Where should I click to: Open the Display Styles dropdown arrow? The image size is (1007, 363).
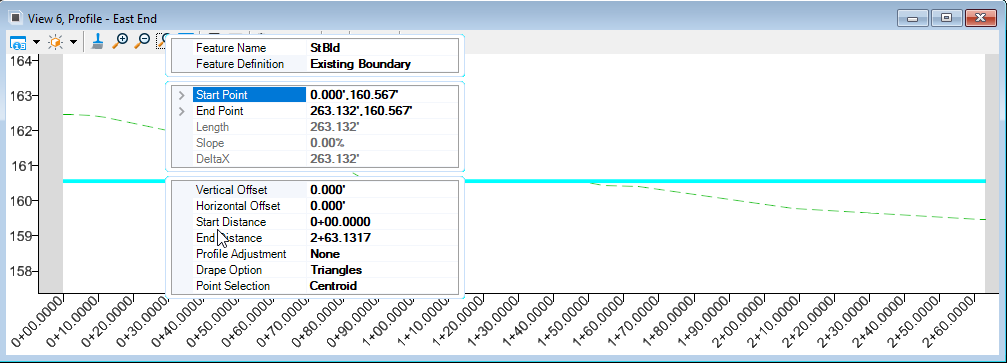(73, 43)
